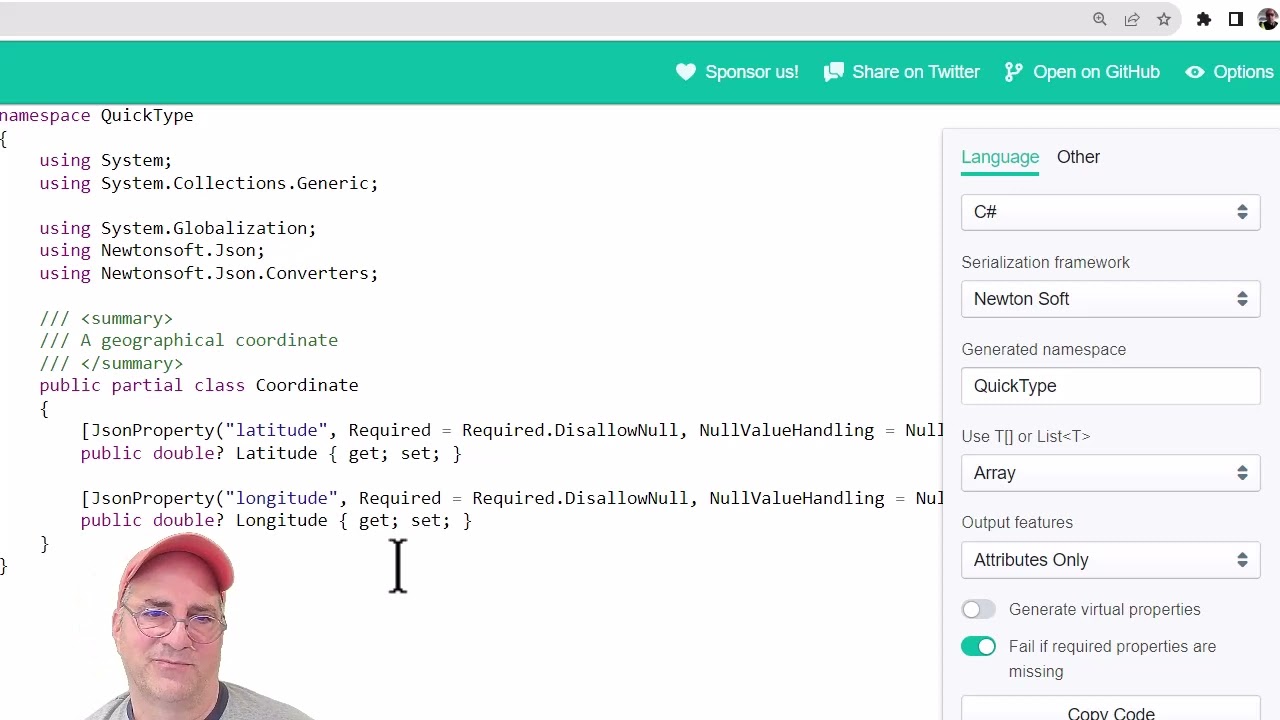Toggle the browser side panel icon

coord(1236,19)
